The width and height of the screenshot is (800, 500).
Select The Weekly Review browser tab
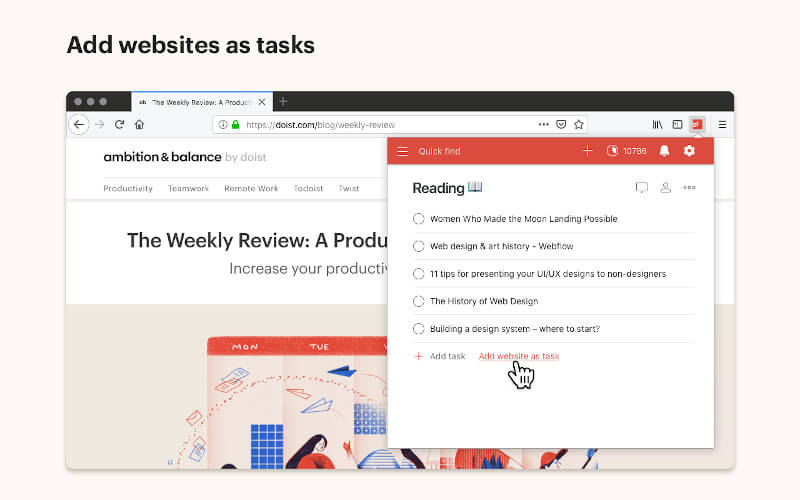(x=202, y=102)
